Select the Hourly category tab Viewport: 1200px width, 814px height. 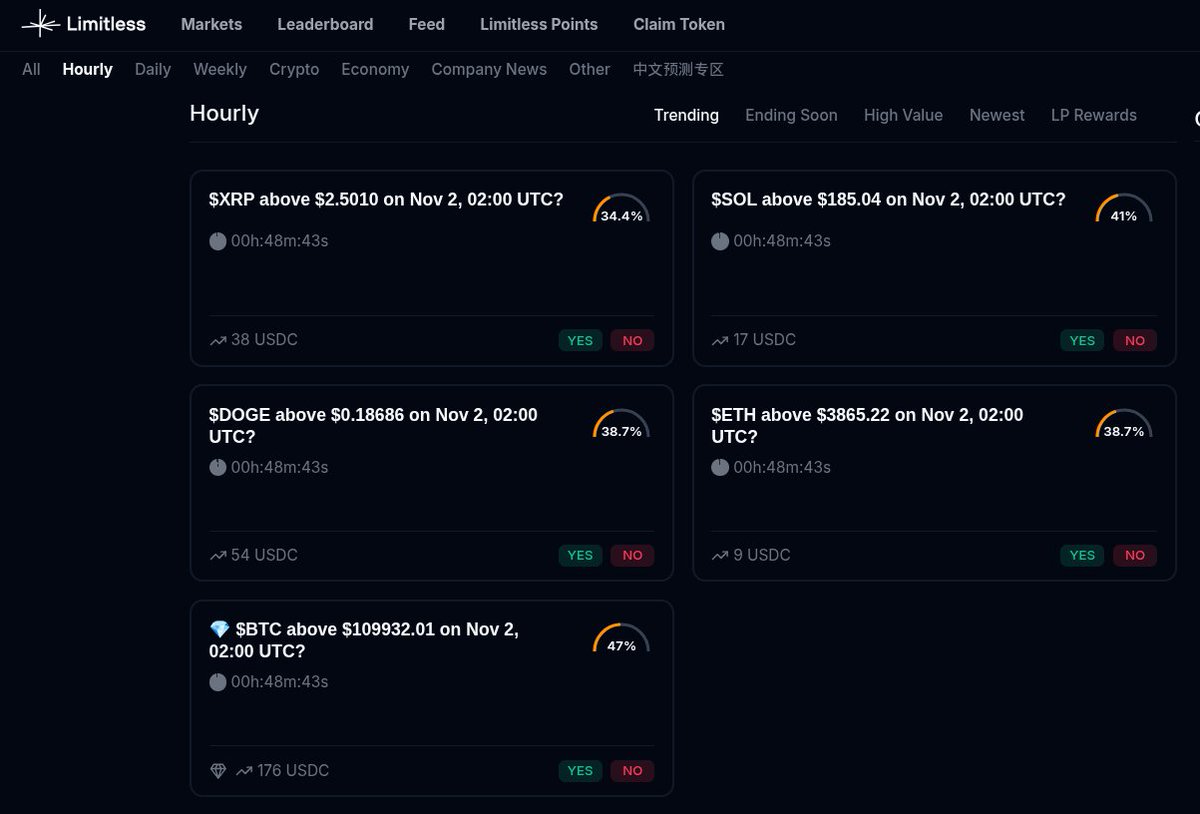[87, 69]
